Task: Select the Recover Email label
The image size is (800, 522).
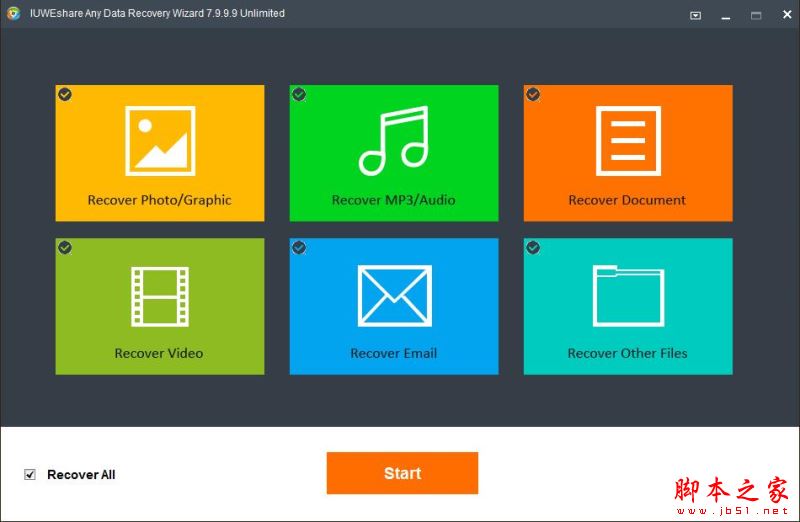Action: (x=393, y=353)
